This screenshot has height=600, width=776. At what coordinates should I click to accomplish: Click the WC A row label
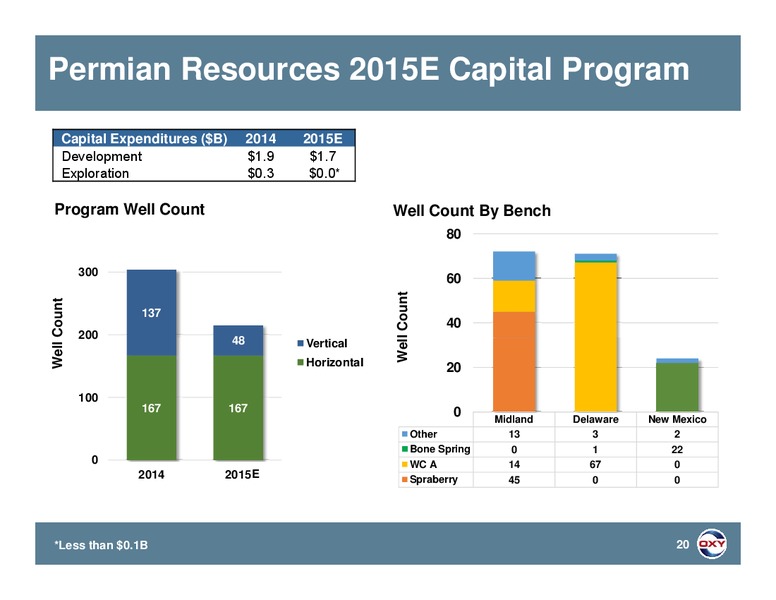pyautogui.click(x=423, y=464)
